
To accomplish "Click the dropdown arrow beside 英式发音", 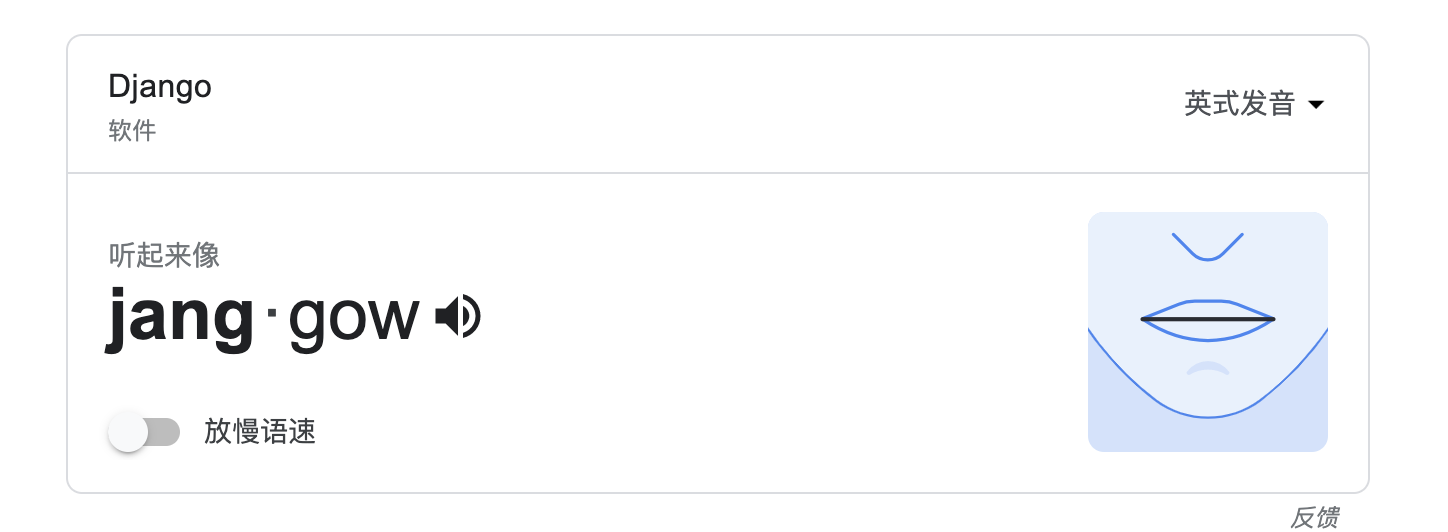I will pos(1316,105).
